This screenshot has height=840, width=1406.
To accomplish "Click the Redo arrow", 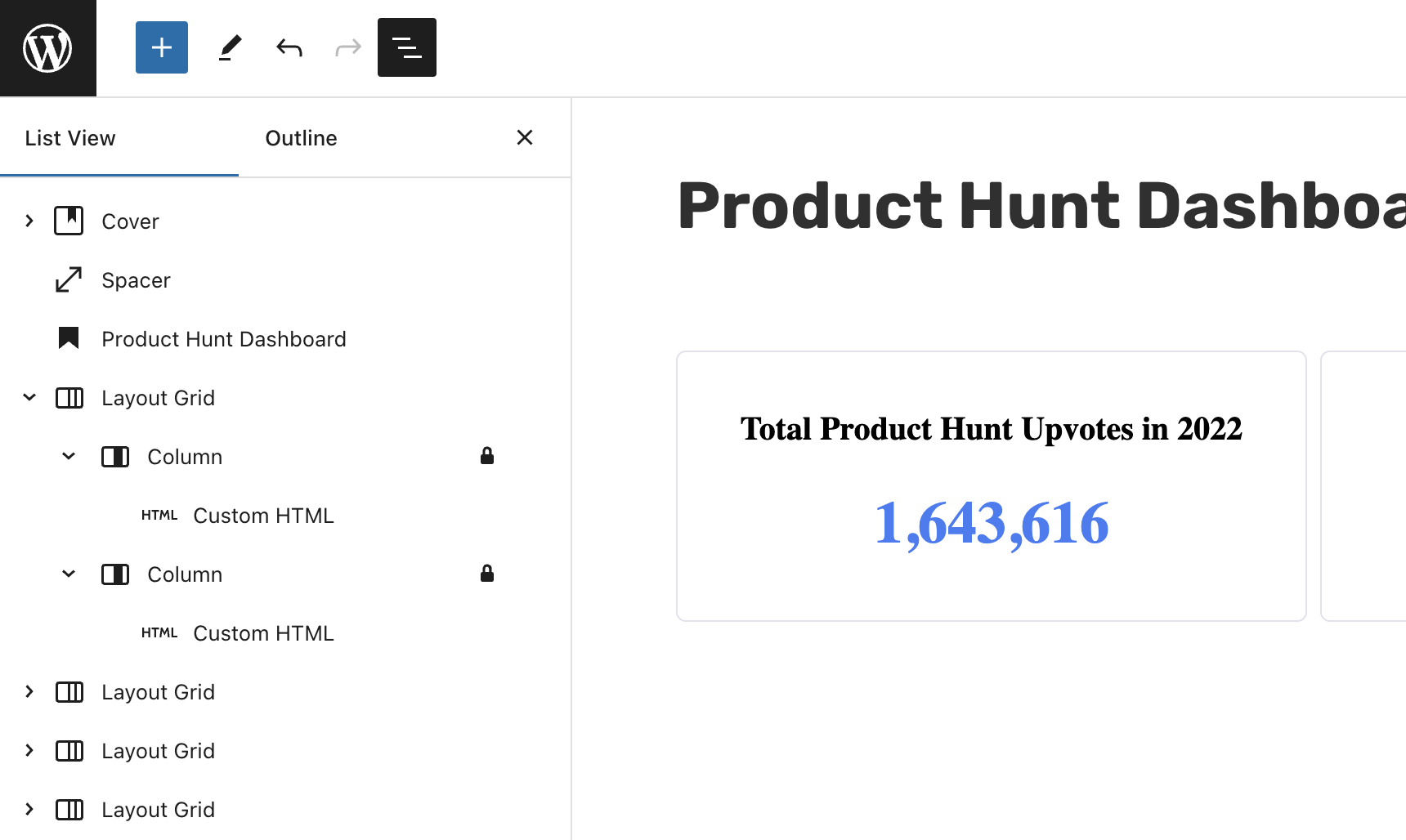I will pos(348,47).
